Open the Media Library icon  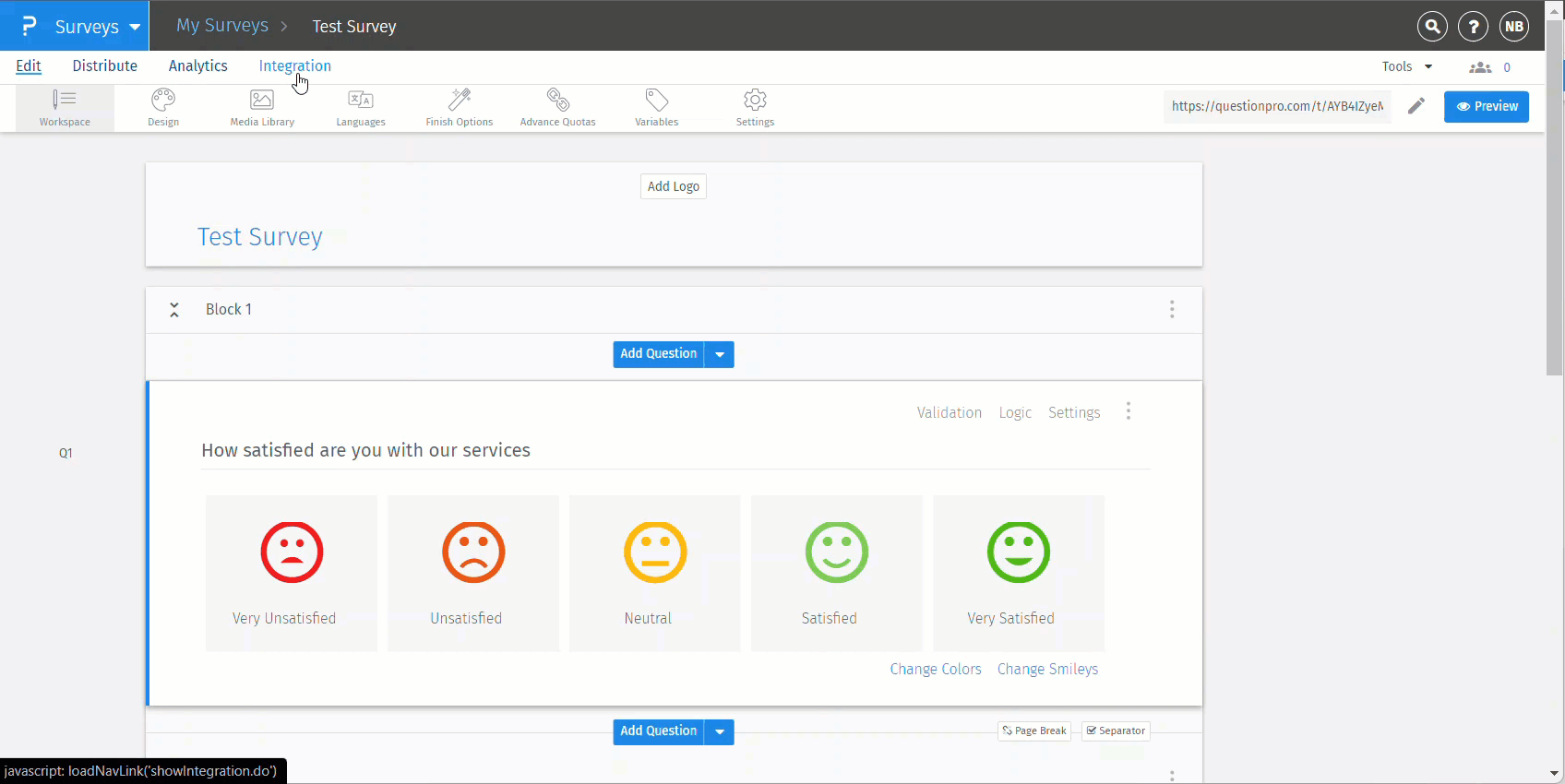[262, 107]
